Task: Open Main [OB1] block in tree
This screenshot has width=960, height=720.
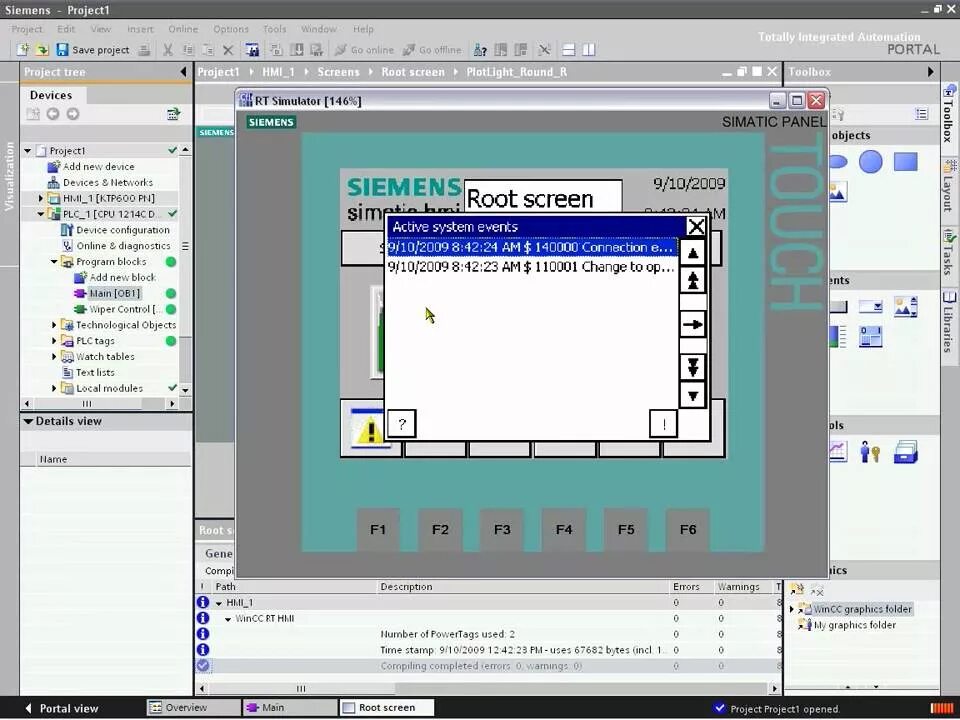Action: click(114, 293)
